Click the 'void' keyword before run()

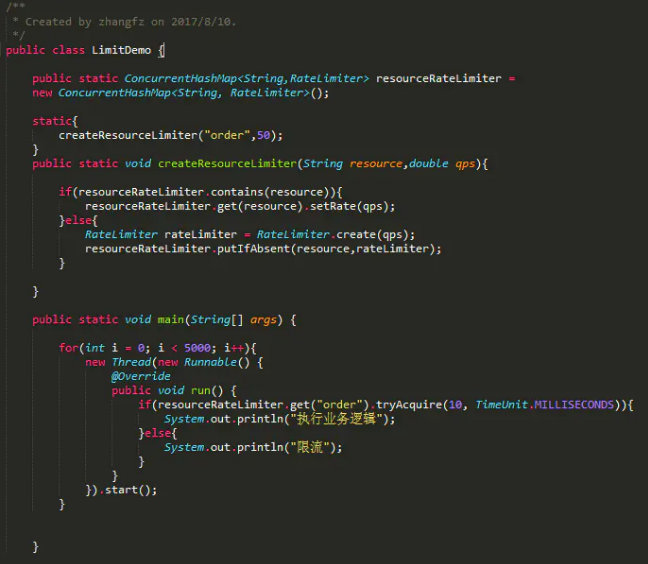click(x=171, y=390)
